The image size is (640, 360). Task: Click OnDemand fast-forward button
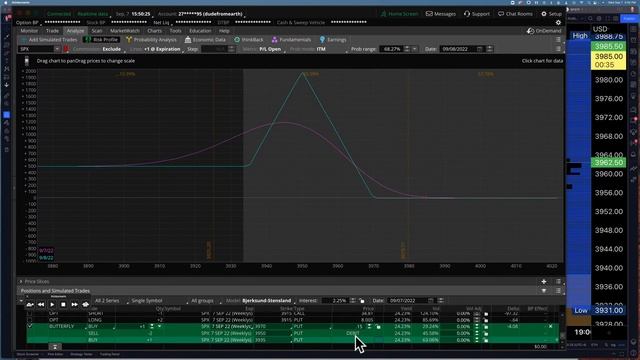[x=74, y=304]
